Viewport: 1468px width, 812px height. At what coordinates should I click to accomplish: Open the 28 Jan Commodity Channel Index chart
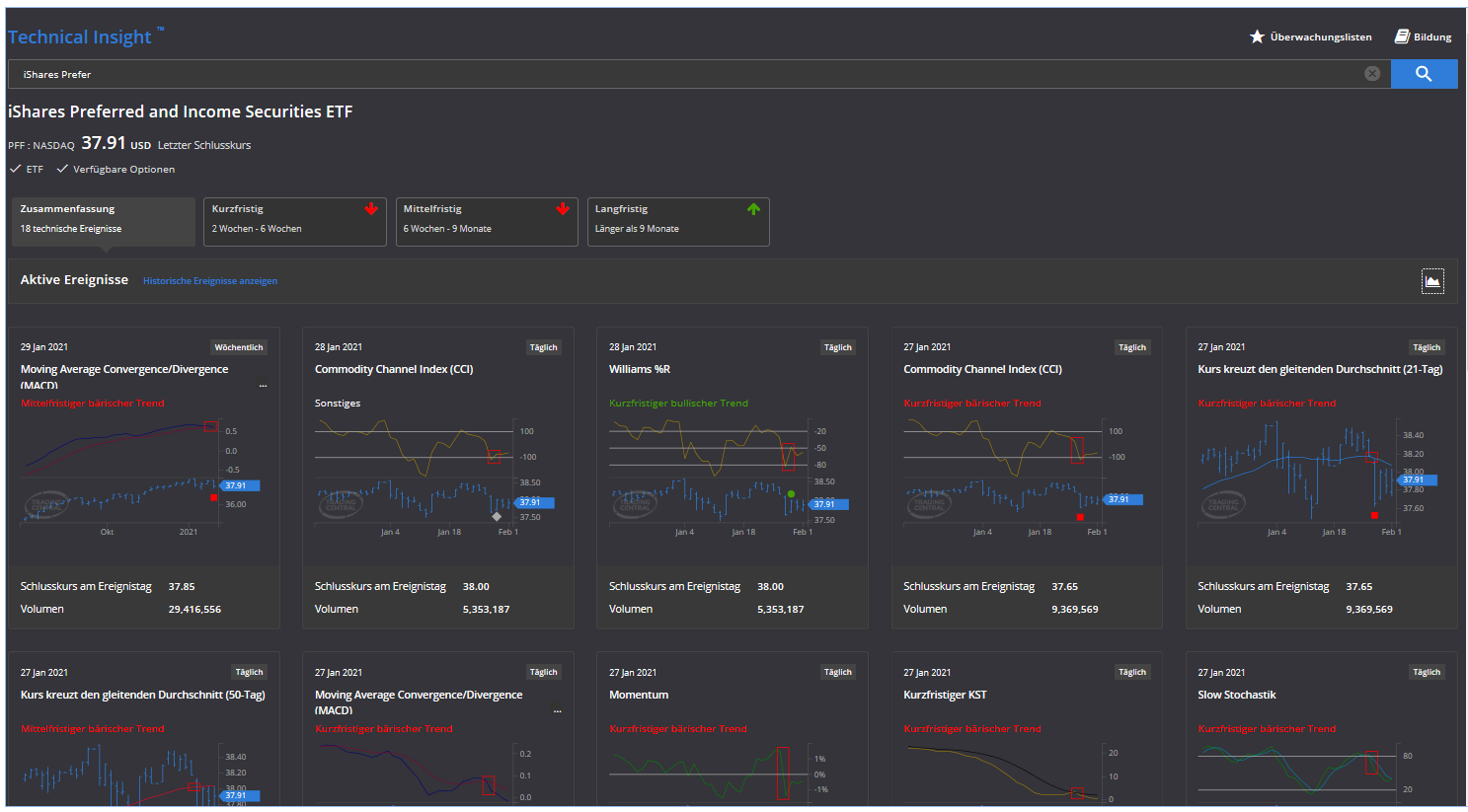[x=435, y=478]
